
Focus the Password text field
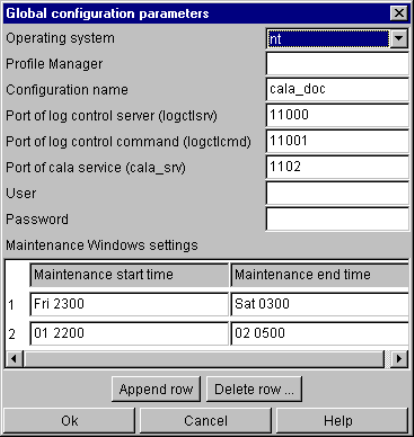pos(337,219)
